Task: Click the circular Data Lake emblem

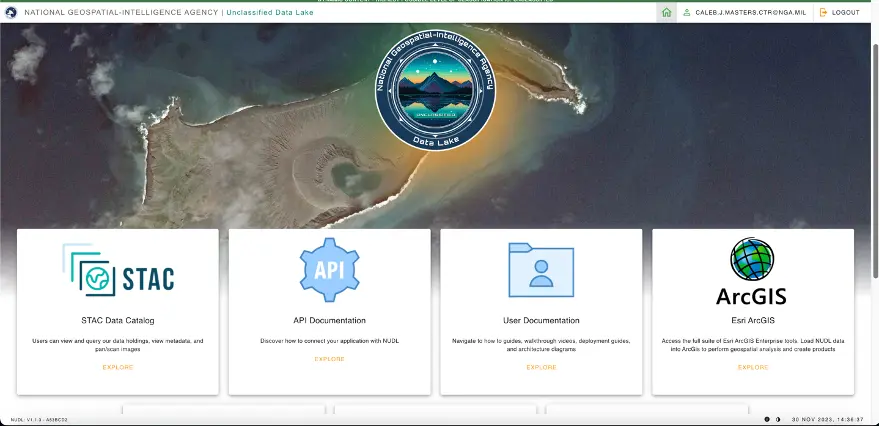Action: pos(434,98)
